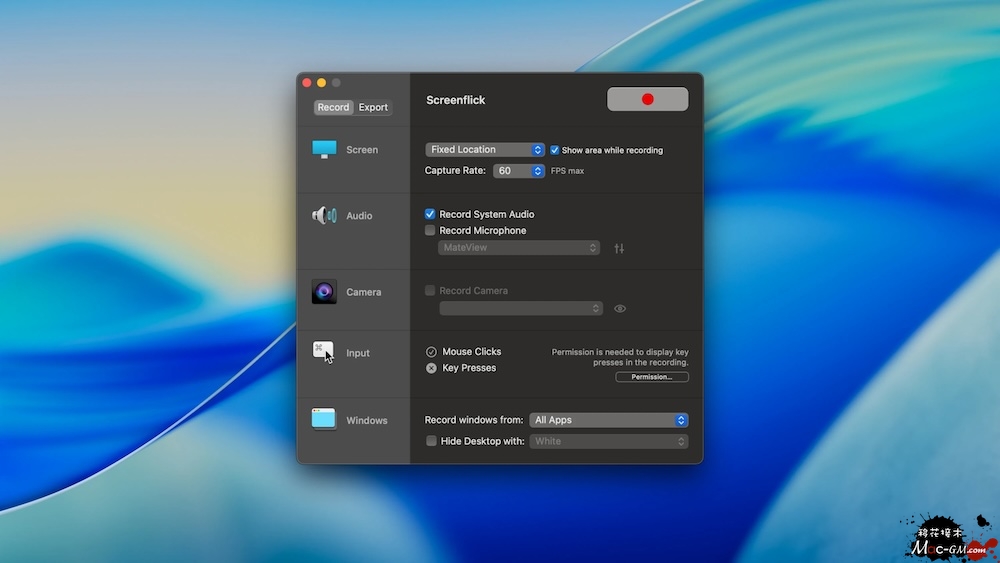Toggle the Key Presses option
The width and height of the screenshot is (1000, 563).
(431, 368)
